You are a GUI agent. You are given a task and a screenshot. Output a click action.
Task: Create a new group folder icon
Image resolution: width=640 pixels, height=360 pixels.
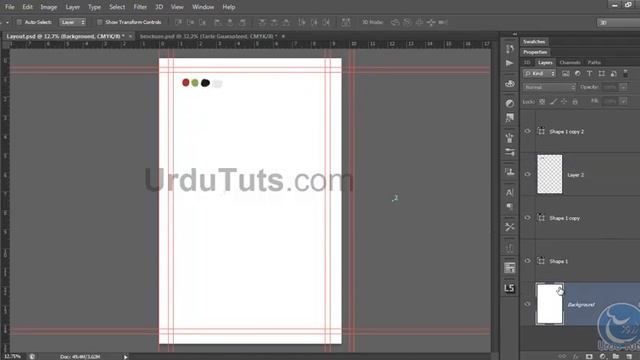click(616, 356)
